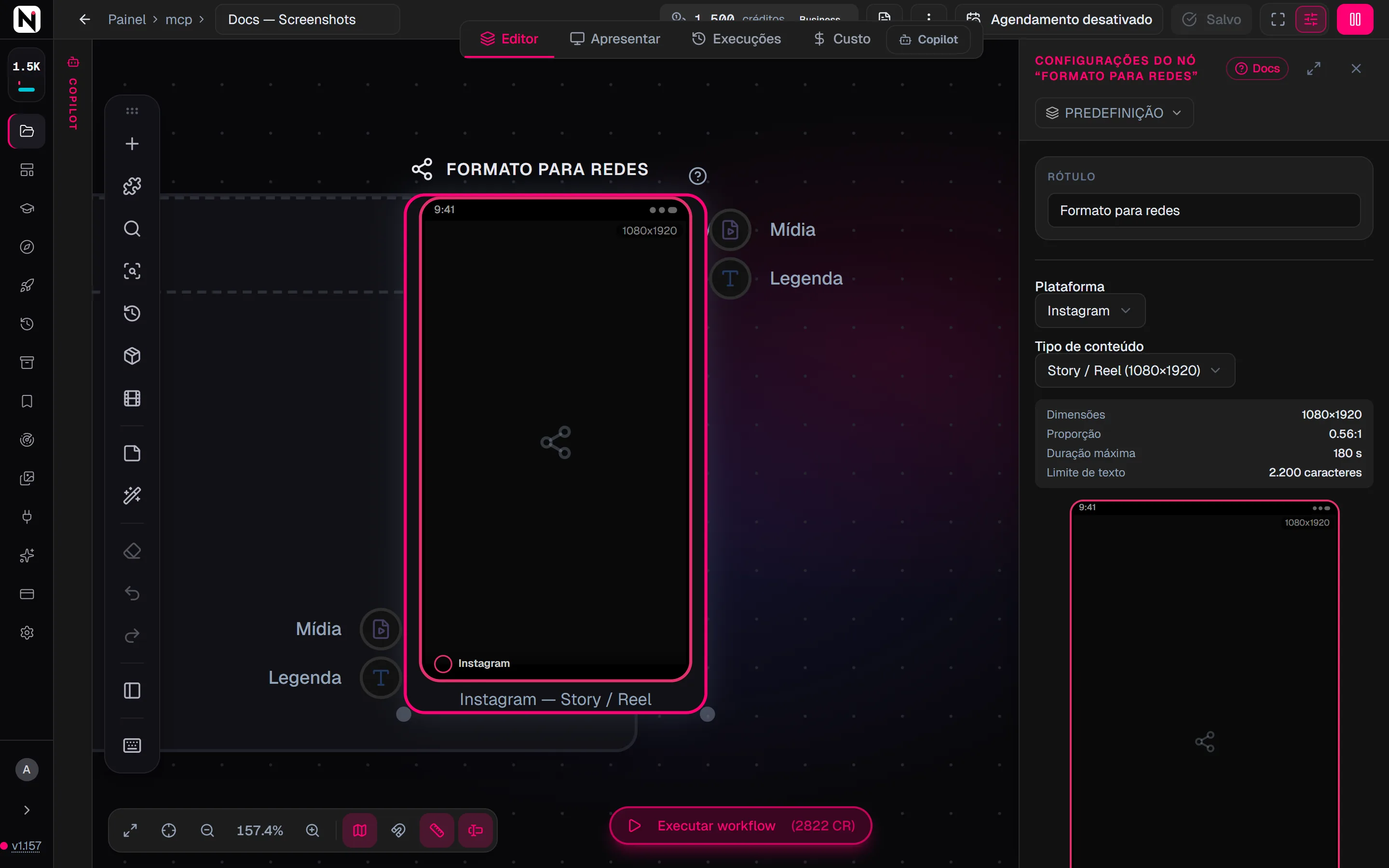
Task: Edit the Rótulo field Formato para redes
Action: [x=1204, y=211]
